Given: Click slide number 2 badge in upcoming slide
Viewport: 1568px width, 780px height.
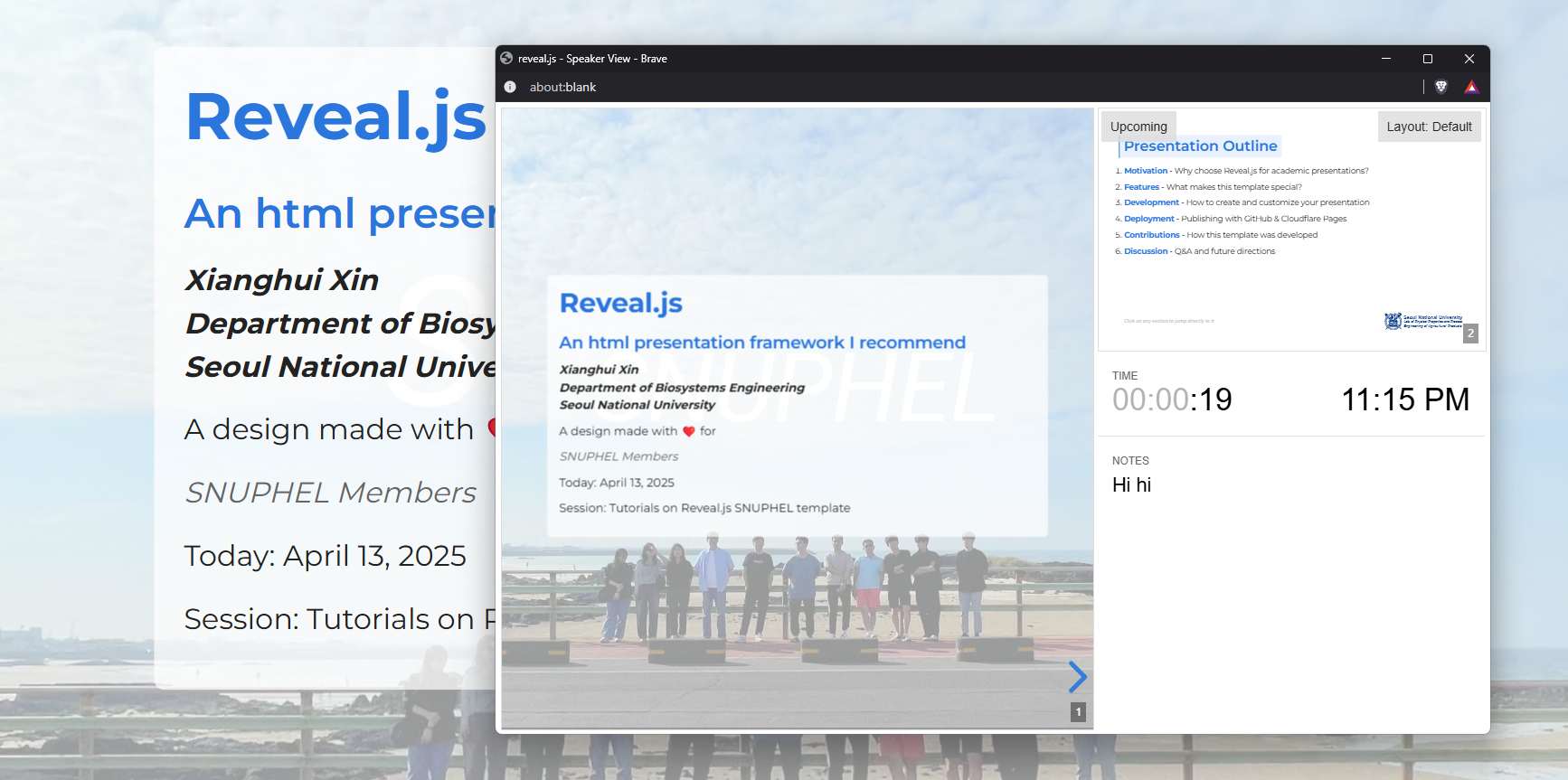Looking at the screenshot, I should coord(1470,334).
